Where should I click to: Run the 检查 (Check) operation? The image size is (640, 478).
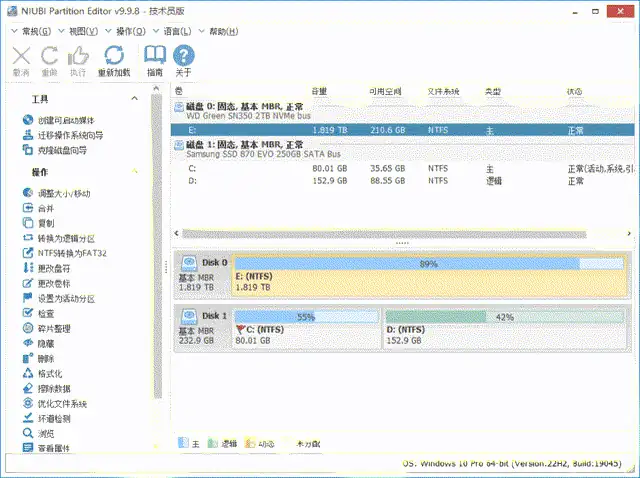(38, 313)
